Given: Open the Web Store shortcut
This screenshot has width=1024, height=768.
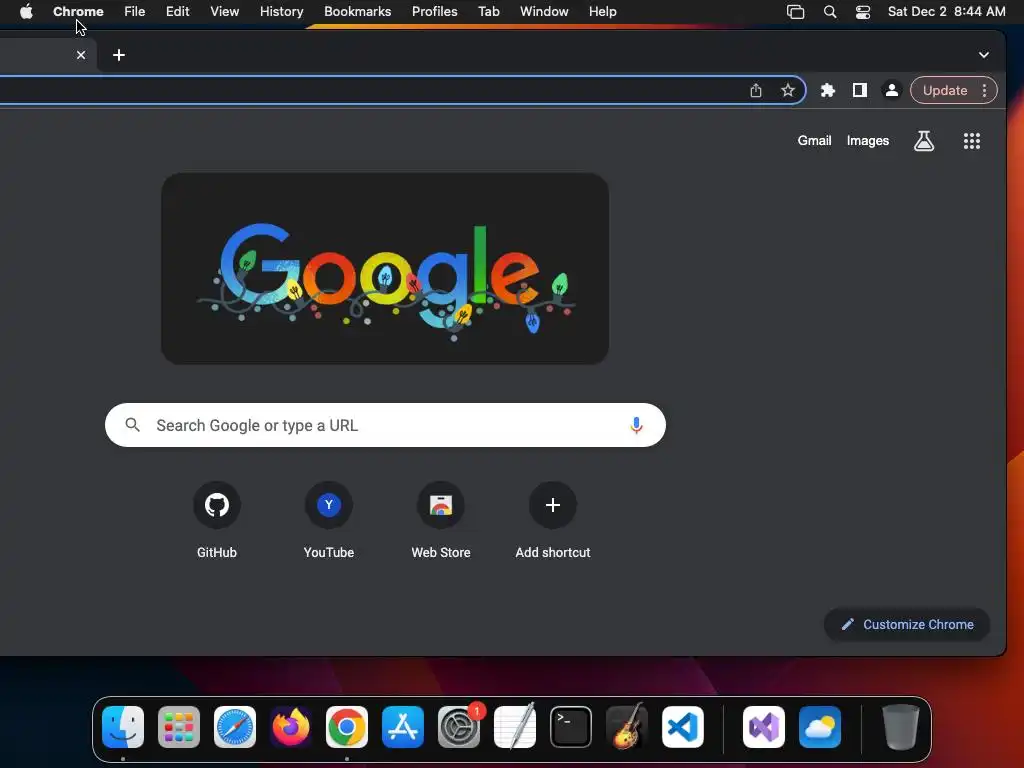Looking at the screenshot, I should click(x=441, y=520).
